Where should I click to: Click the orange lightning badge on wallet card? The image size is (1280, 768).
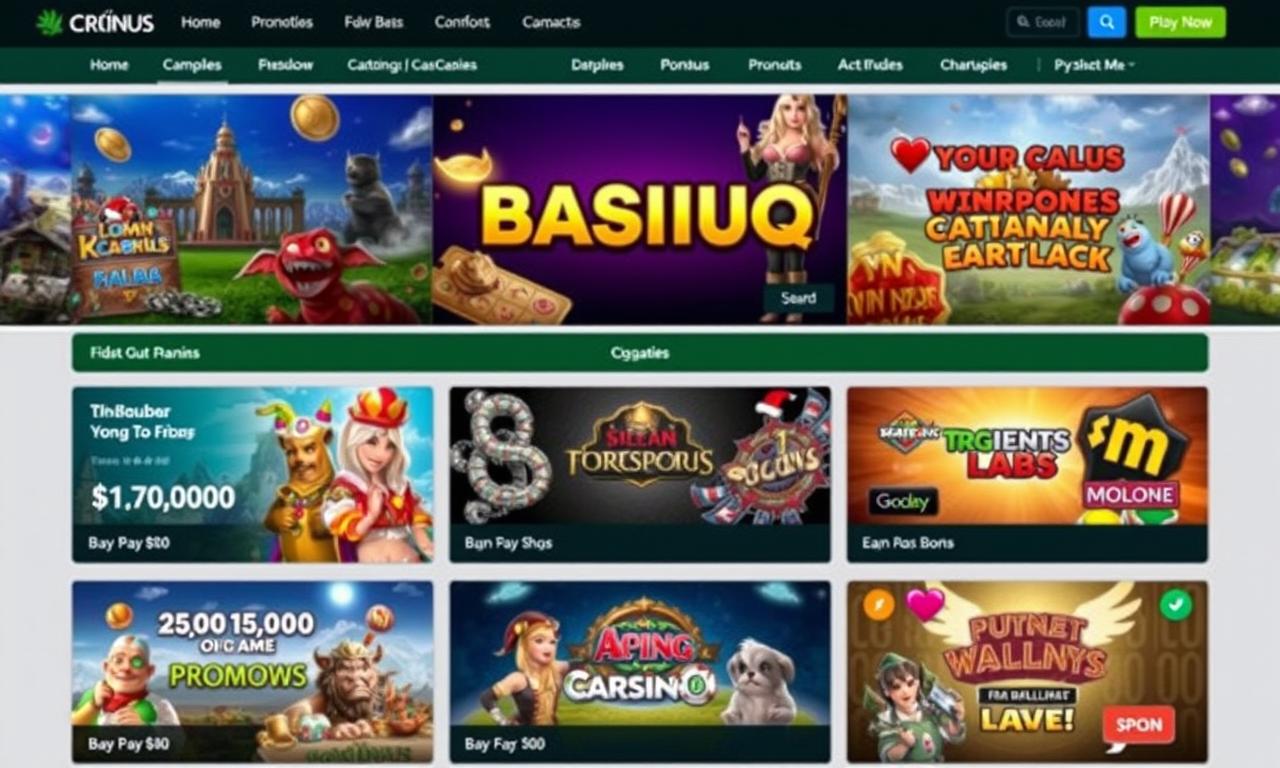[x=878, y=604]
